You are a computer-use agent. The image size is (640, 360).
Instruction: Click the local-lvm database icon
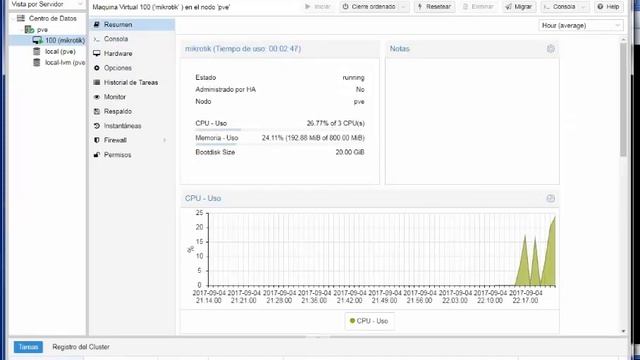click(x=37, y=62)
